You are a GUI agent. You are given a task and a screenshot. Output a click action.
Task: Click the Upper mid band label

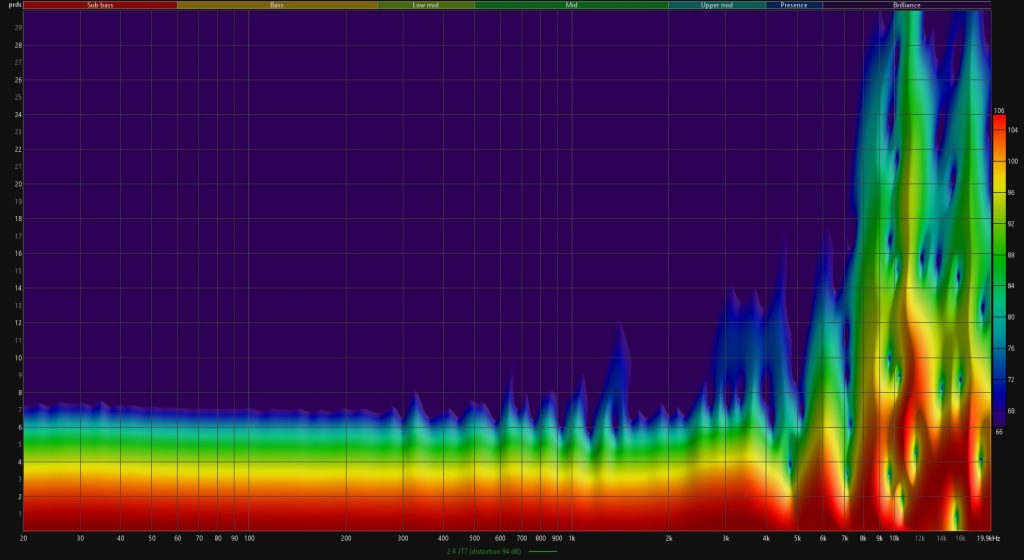716,5
